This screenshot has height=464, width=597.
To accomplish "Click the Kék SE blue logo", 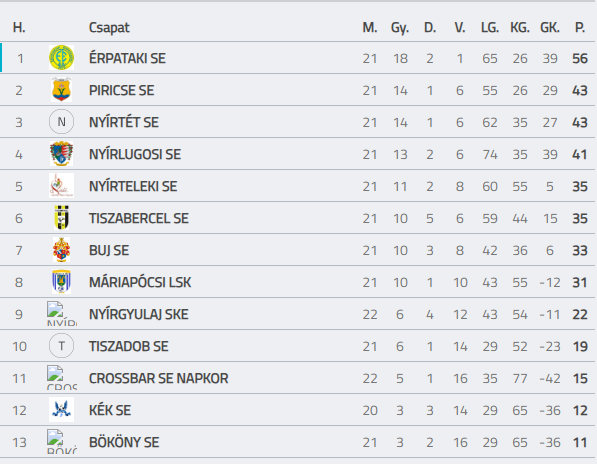I will (61, 410).
